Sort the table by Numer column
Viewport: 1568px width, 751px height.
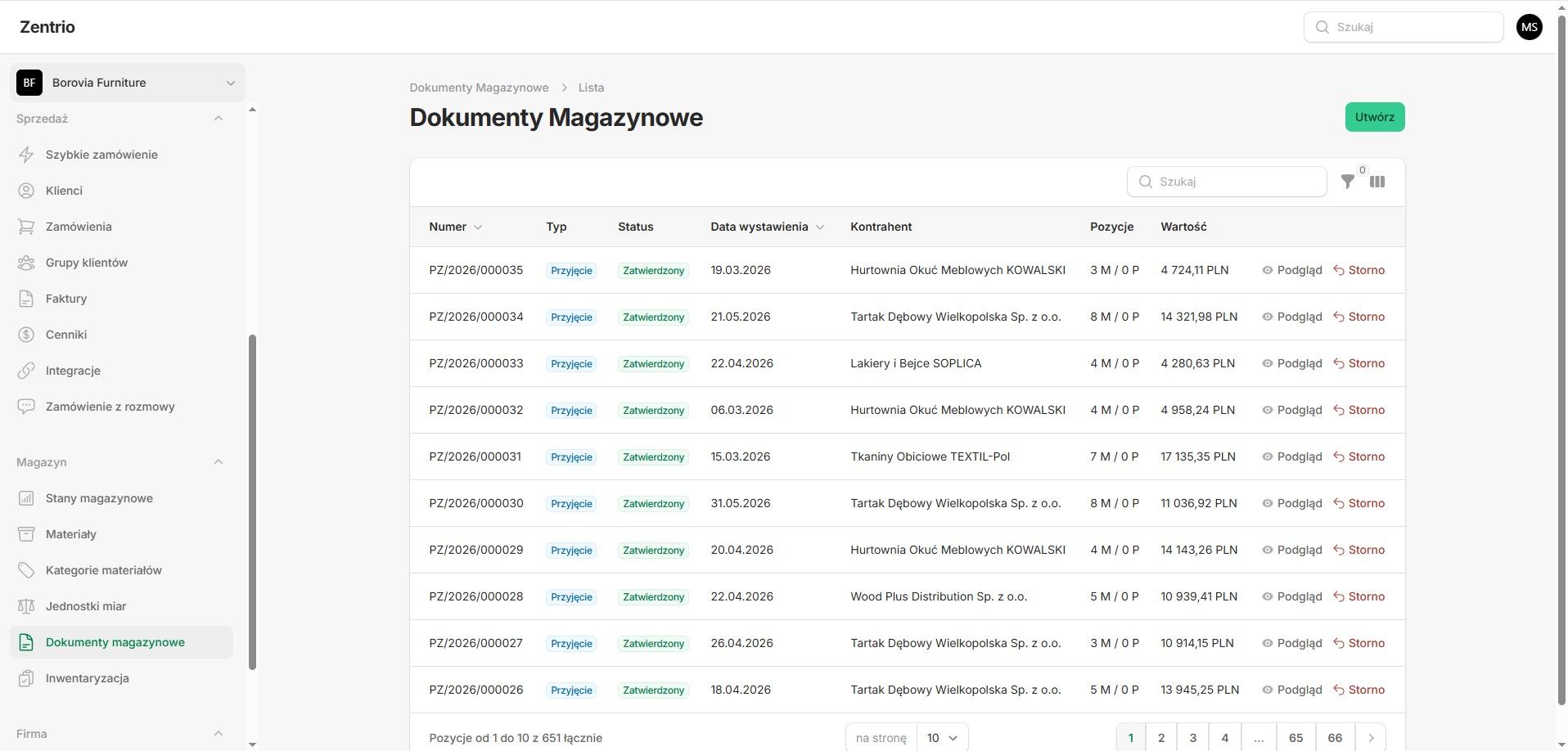(455, 227)
